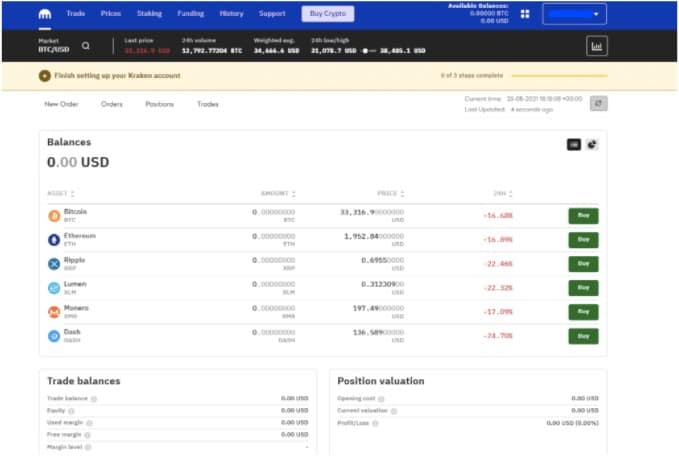
Task: Open the History menu
Action: tap(231, 13)
